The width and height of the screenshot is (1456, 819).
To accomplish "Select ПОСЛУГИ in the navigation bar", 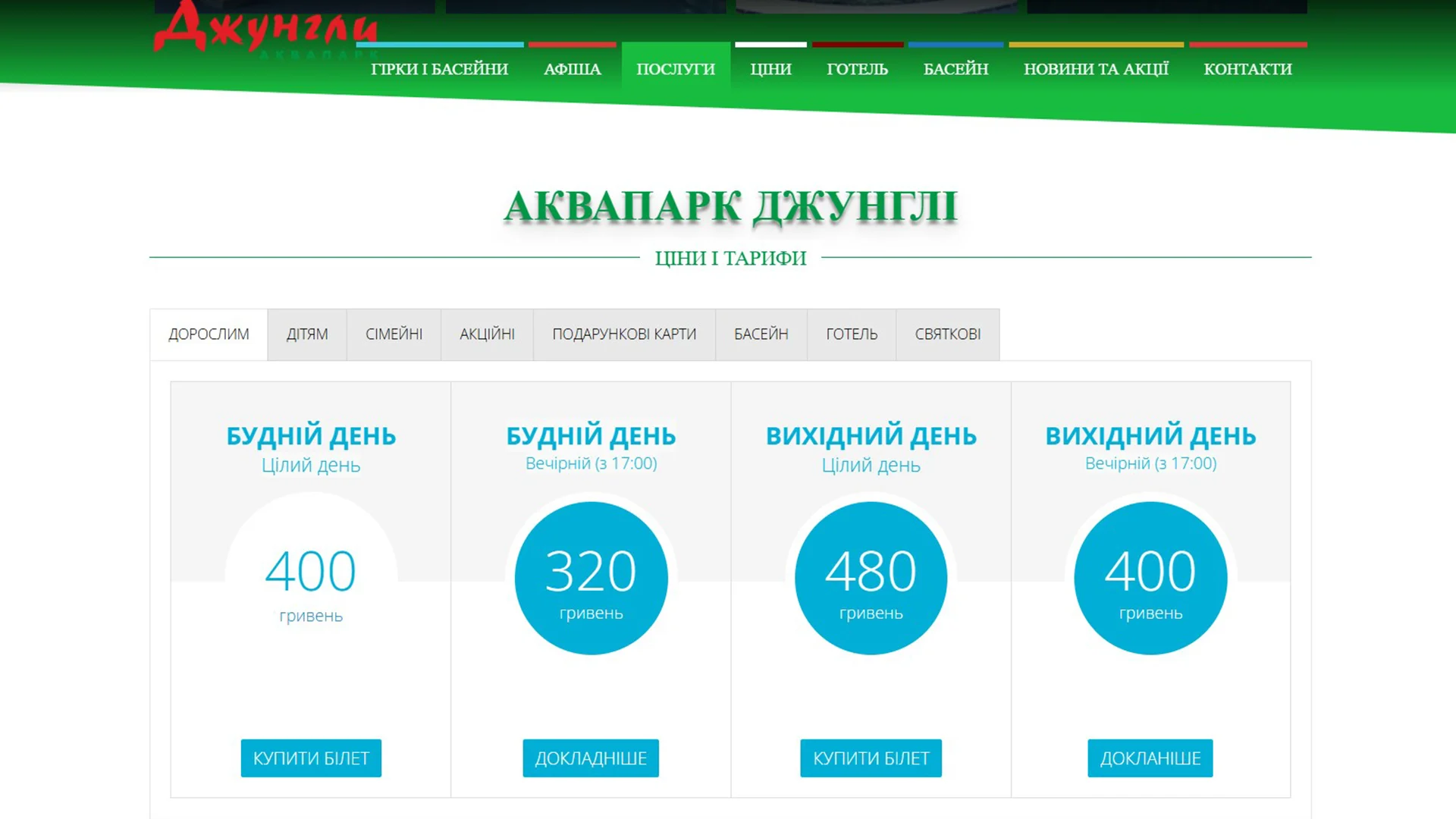I will (675, 69).
